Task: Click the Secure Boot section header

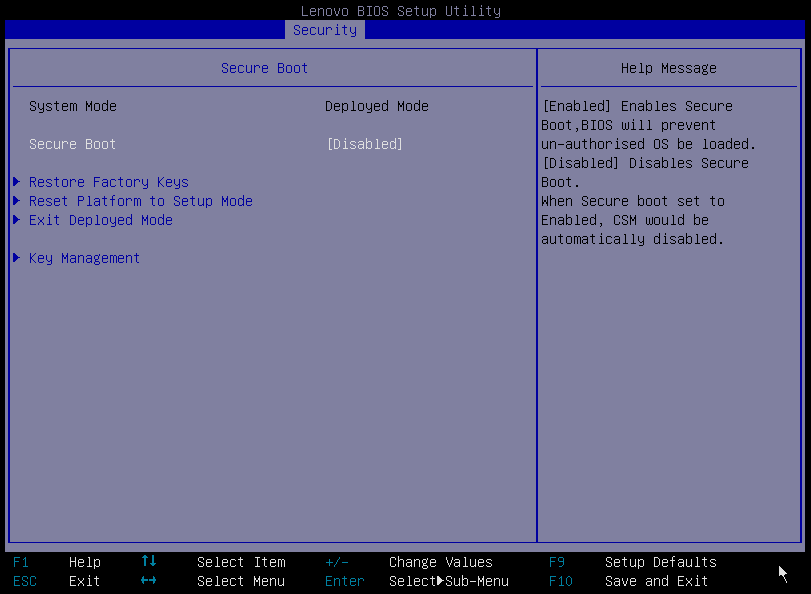Action: pos(264,68)
